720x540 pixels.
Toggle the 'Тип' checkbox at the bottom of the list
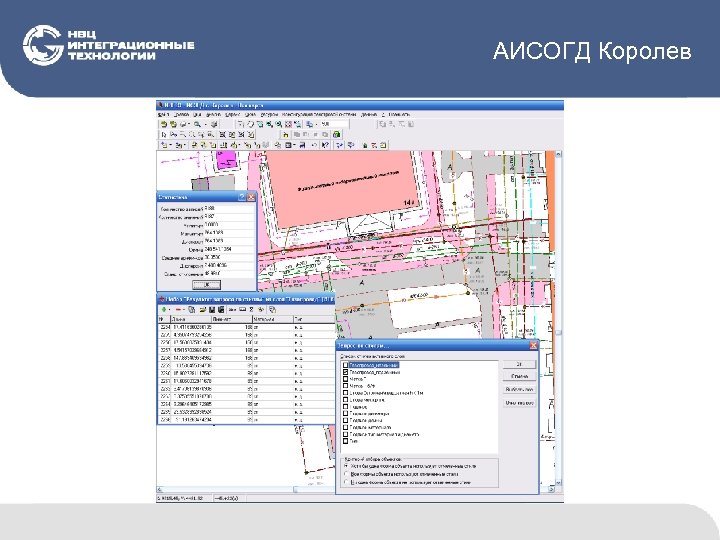(x=346, y=441)
